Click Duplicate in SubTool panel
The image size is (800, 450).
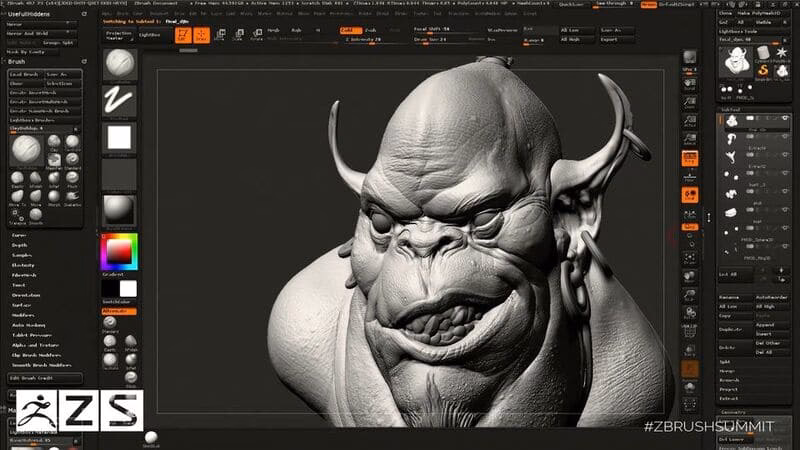click(735, 330)
